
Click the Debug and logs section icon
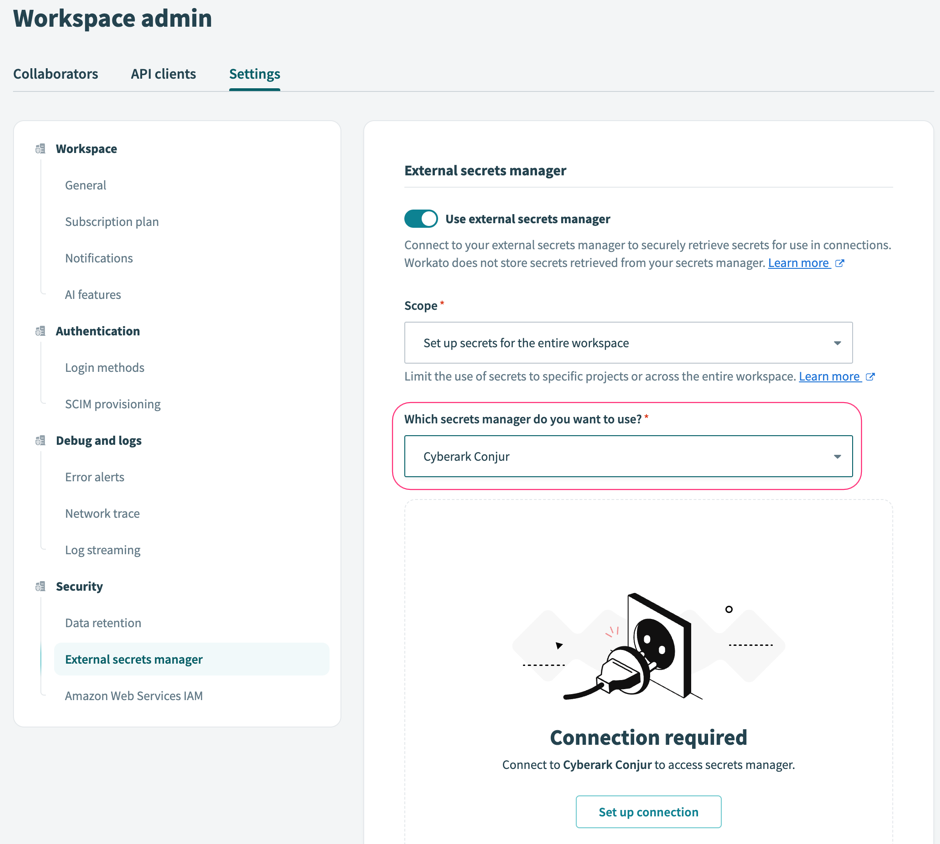click(x=40, y=440)
